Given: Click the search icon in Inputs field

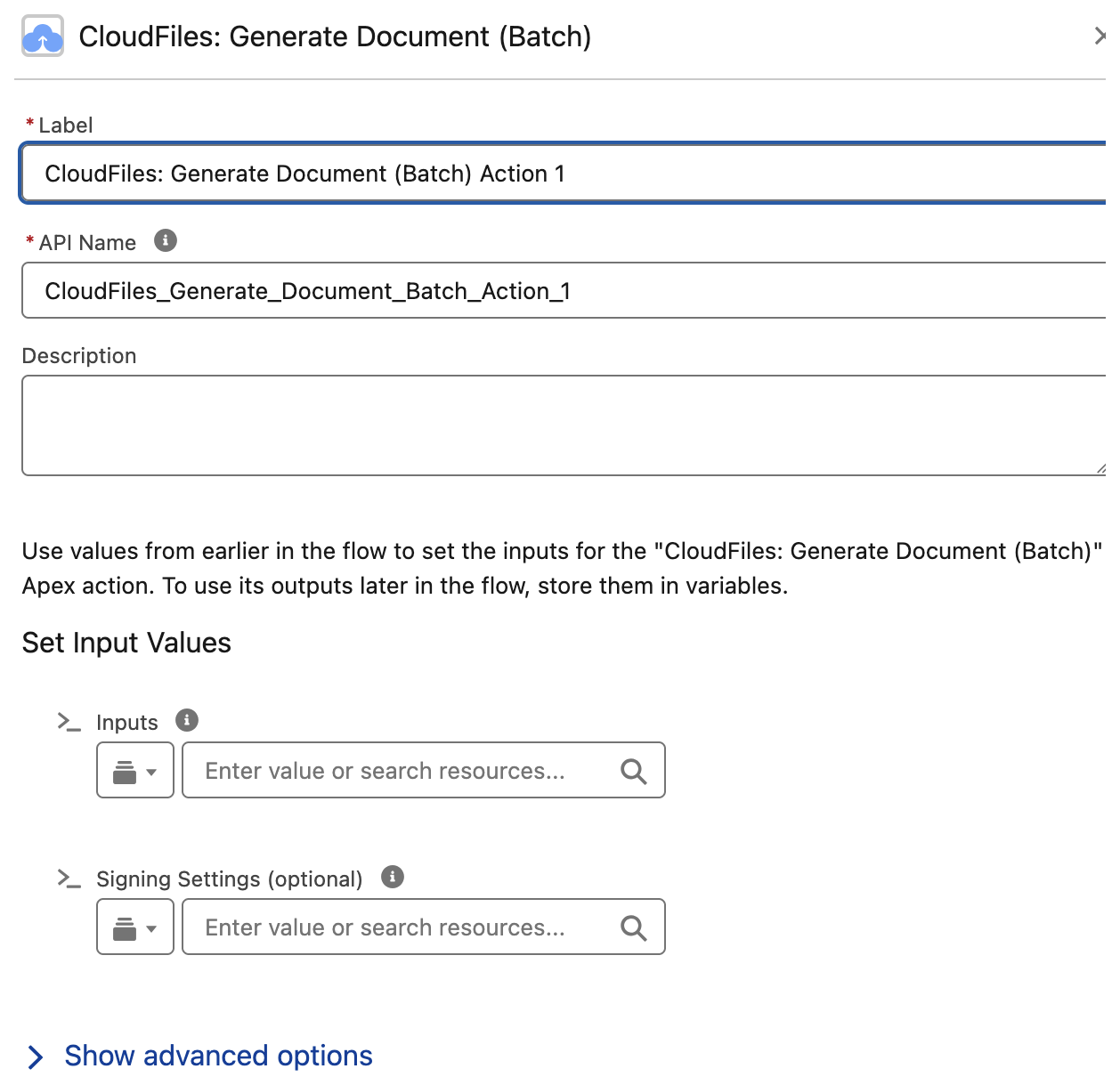Looking at the screenshot, I should click(633, 771).
